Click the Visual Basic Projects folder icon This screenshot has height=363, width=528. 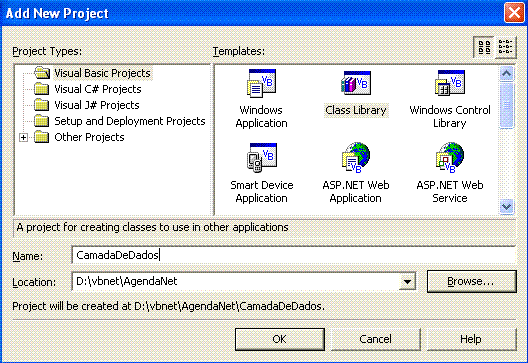click(42, 73)
